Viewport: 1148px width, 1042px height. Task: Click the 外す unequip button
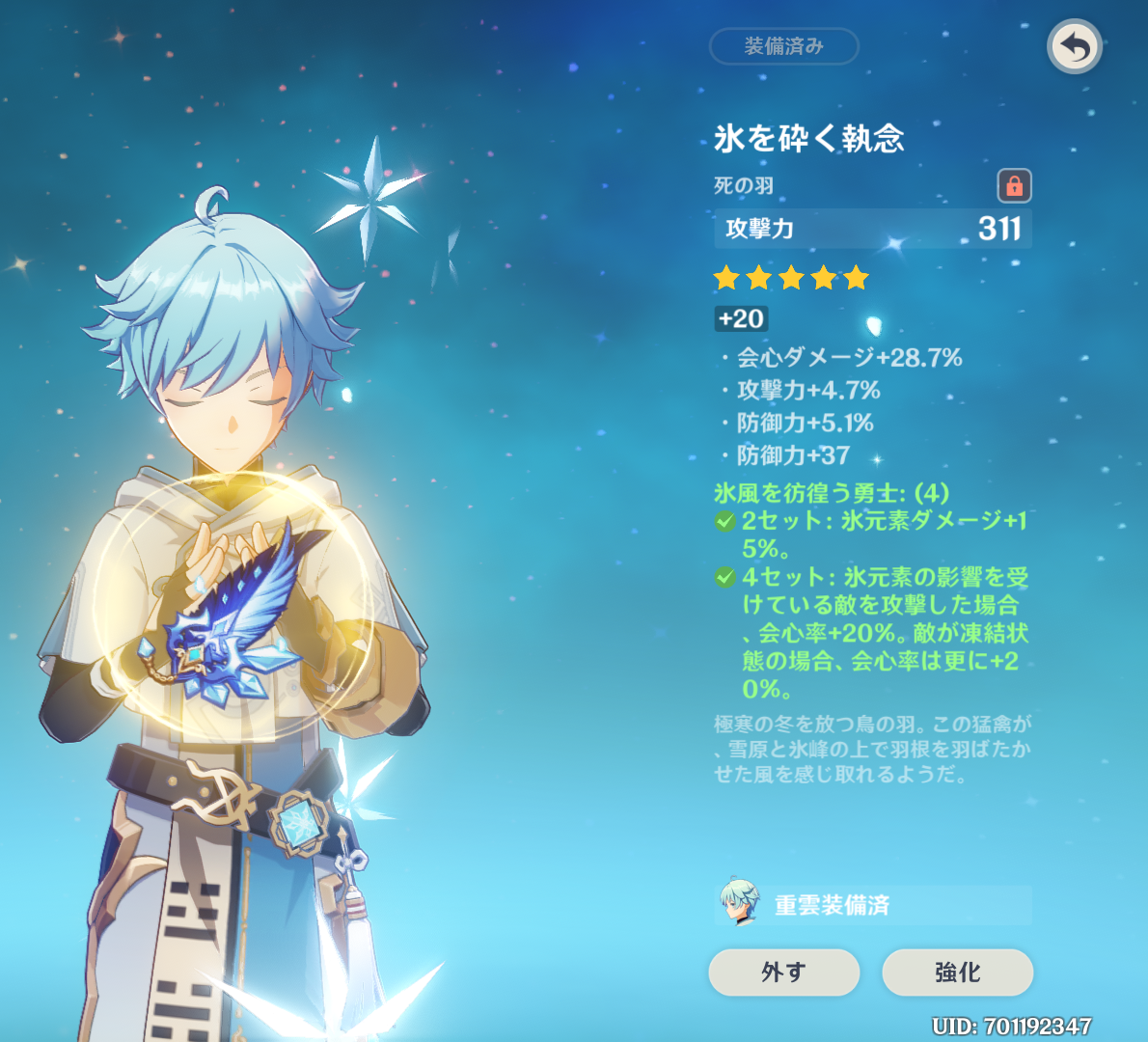click(783, 972)
